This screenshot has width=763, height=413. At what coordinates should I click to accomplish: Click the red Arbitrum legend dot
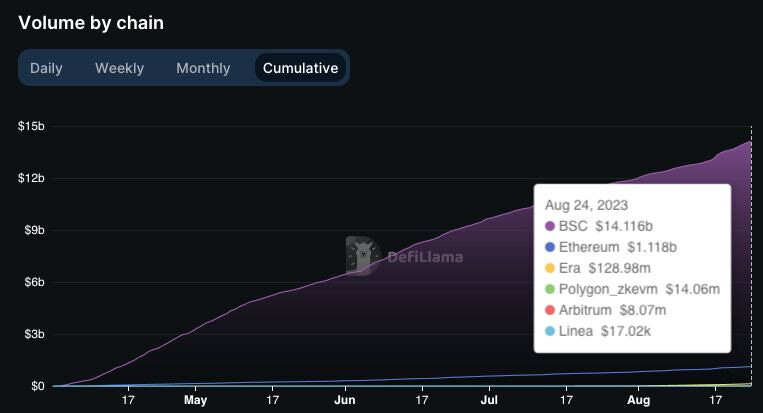(550, 310)
